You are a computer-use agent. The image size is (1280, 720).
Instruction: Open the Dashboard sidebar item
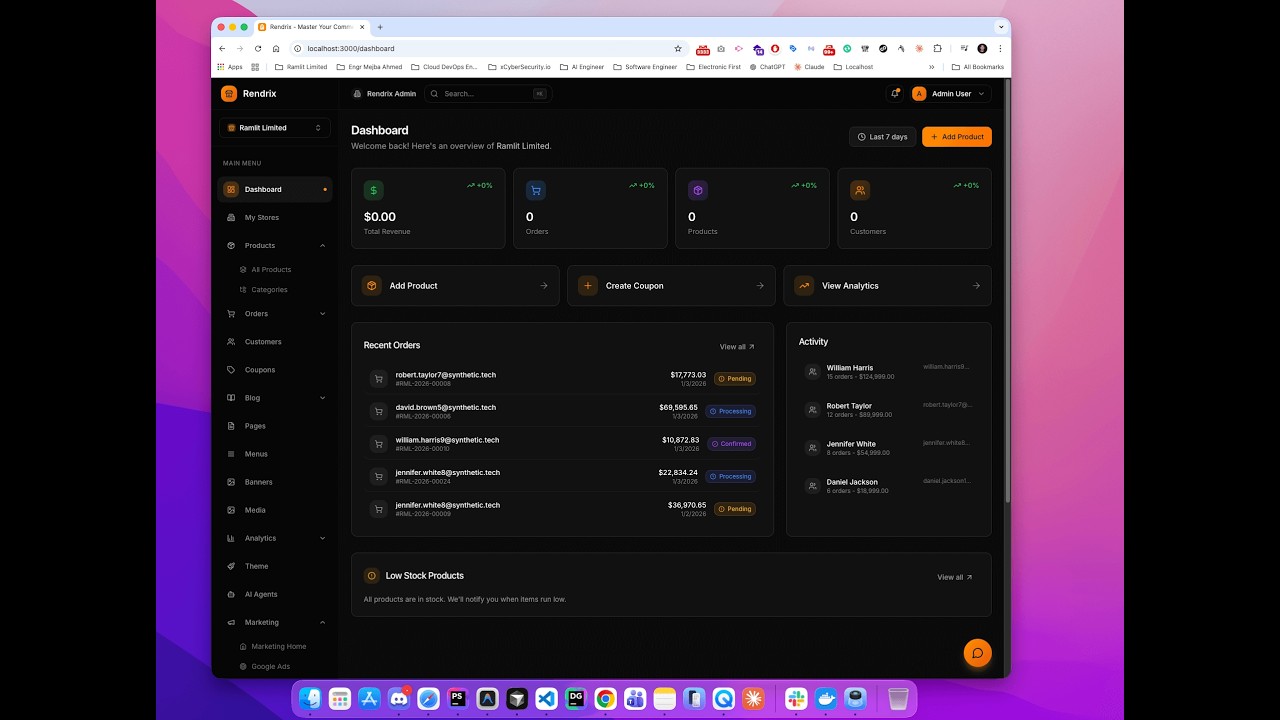[274, 189]
